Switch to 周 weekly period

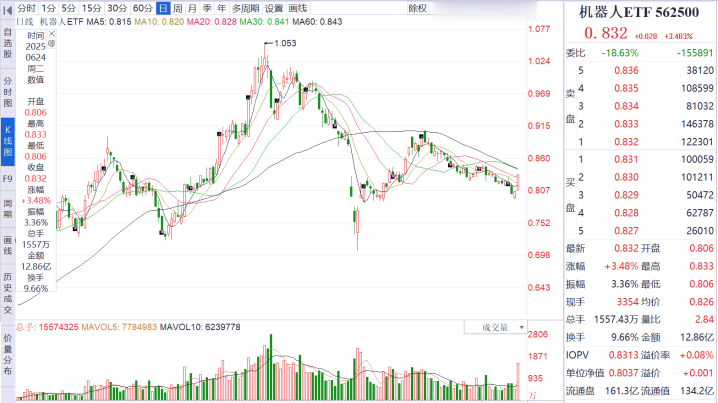[x=178, y=8]
